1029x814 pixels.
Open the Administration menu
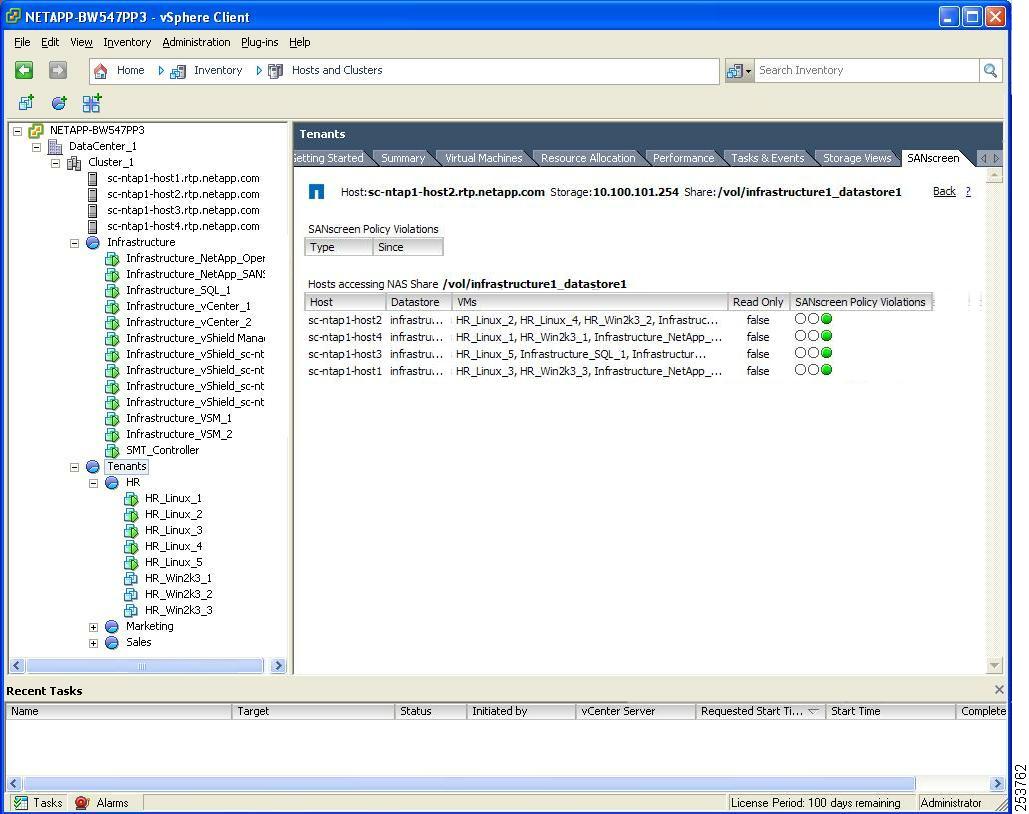196,42
